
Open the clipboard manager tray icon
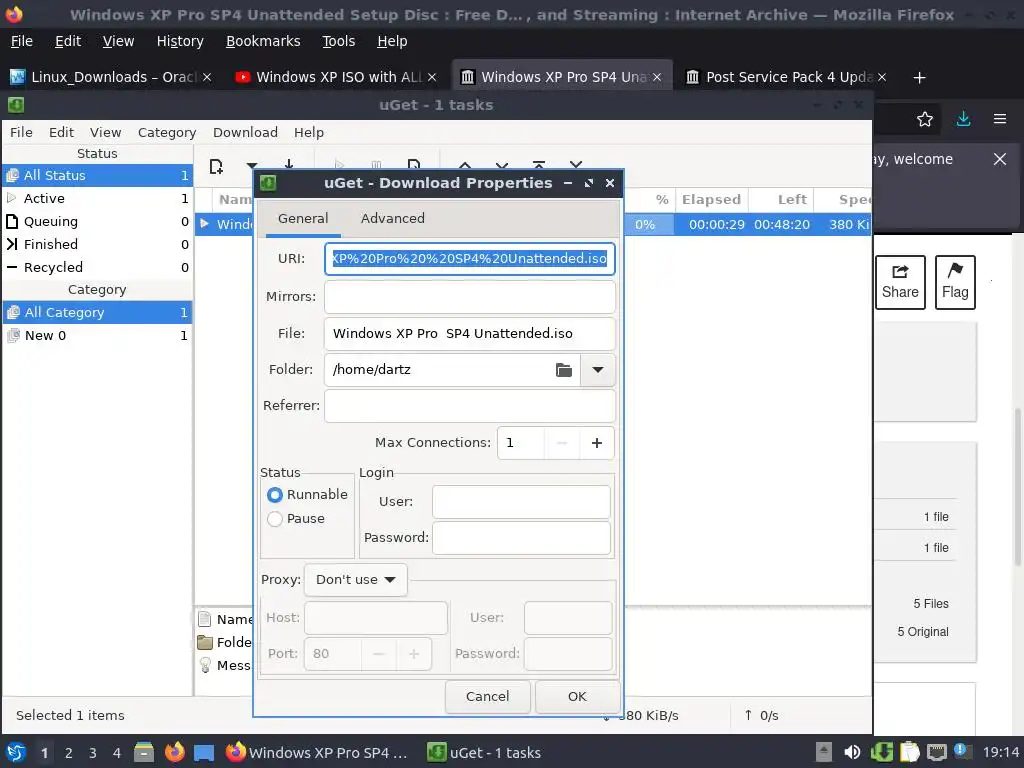[909, 752]
